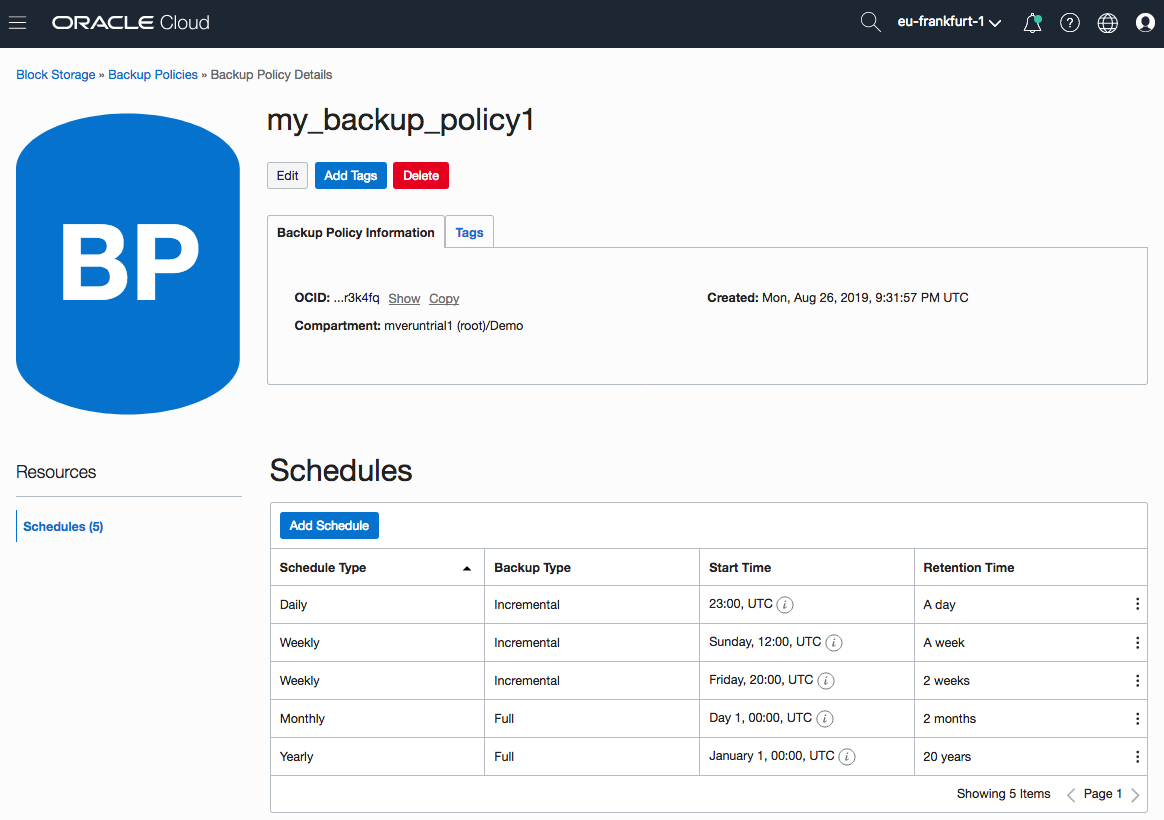Expand the eu-frankfurt-1 region selector
Viewport: 1164px width, 820px height.
[x=949, y=23]
